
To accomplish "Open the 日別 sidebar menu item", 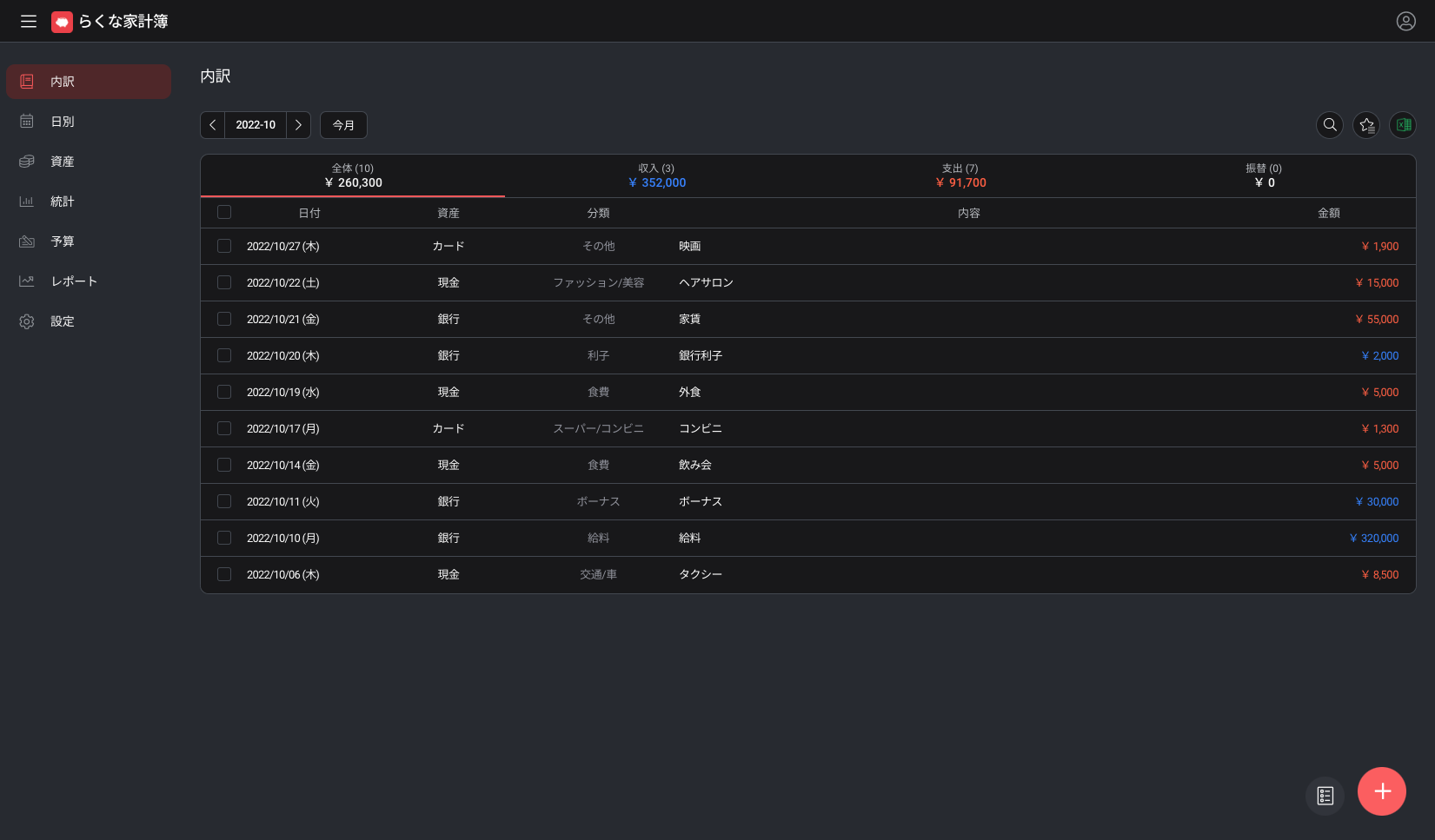I will 89,121.
